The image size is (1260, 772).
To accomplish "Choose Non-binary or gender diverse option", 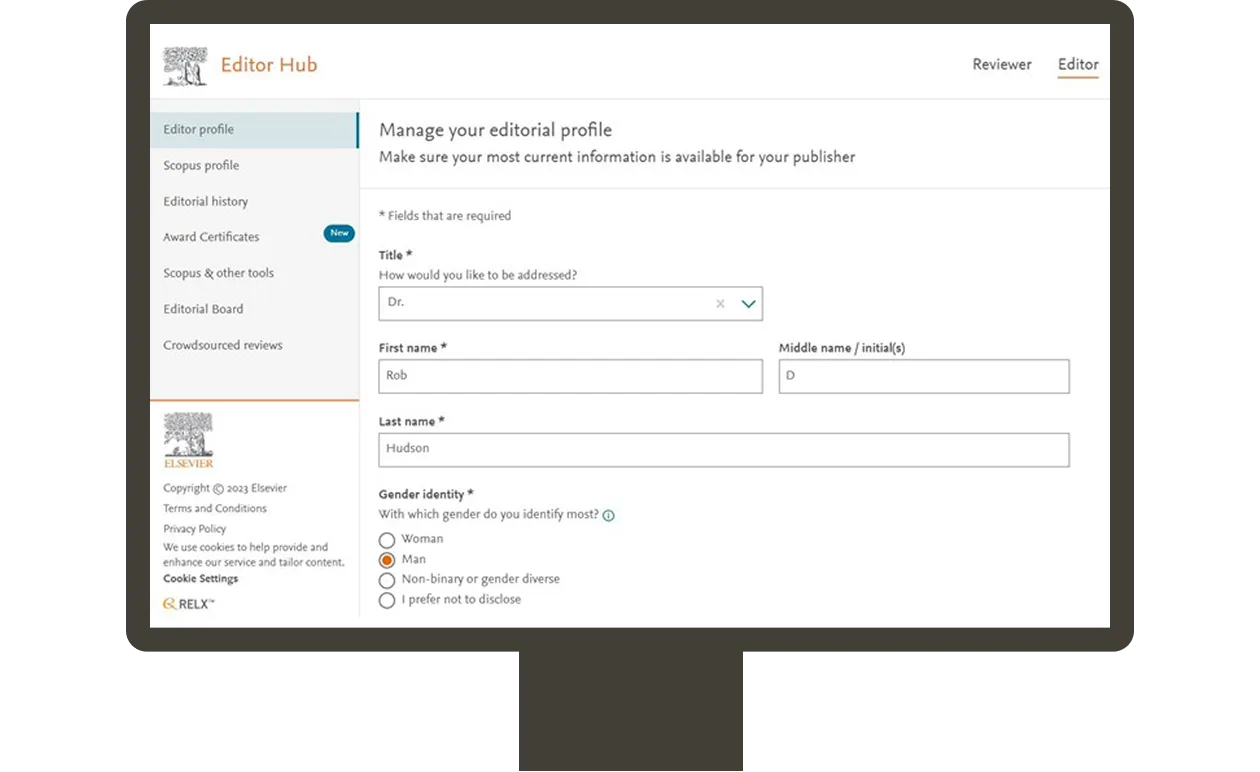I will [x=387, y=580].
